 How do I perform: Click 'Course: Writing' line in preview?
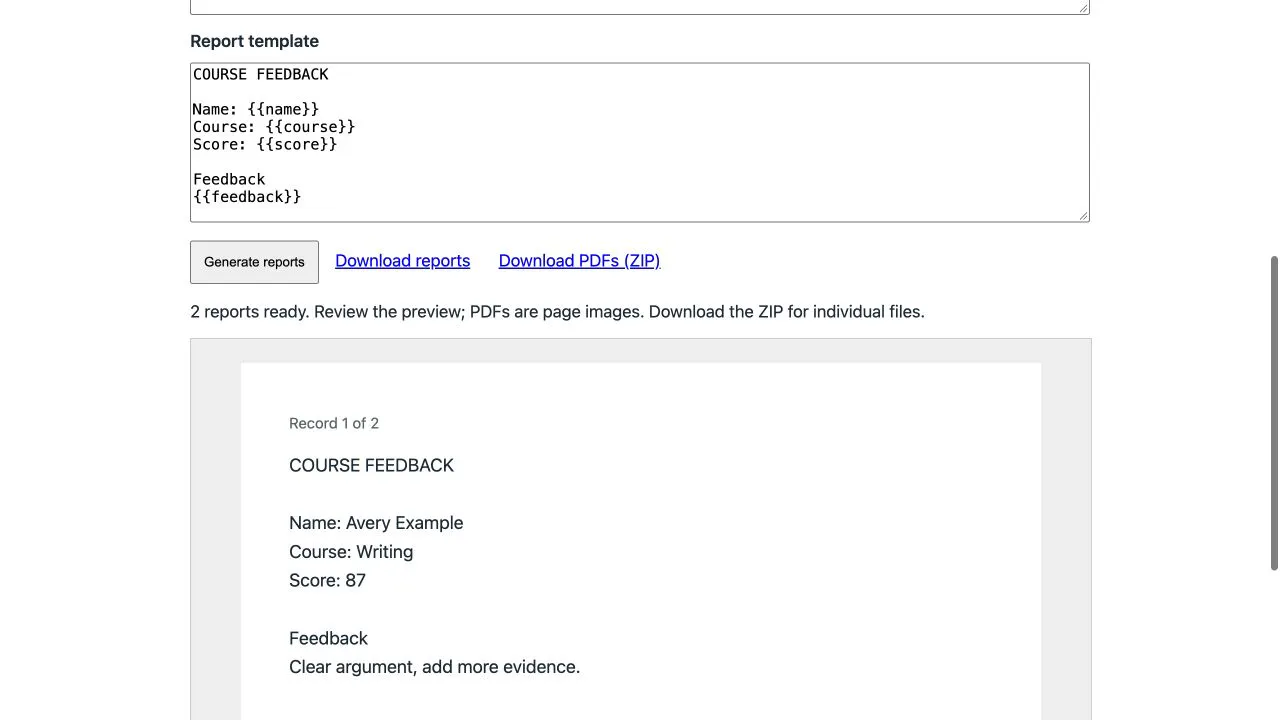click(x=351, y=552)
